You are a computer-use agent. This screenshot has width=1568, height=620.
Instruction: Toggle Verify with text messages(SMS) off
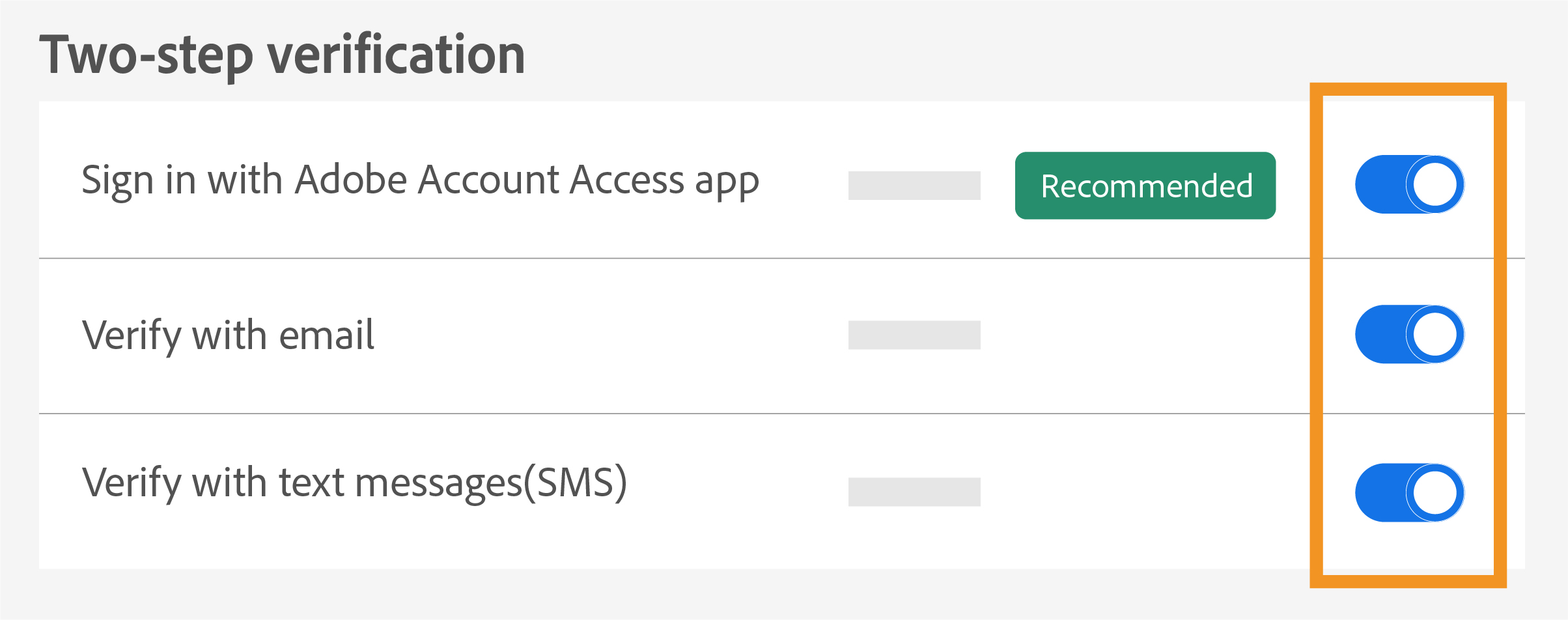pyautogui.click(x=1409, y=492)
